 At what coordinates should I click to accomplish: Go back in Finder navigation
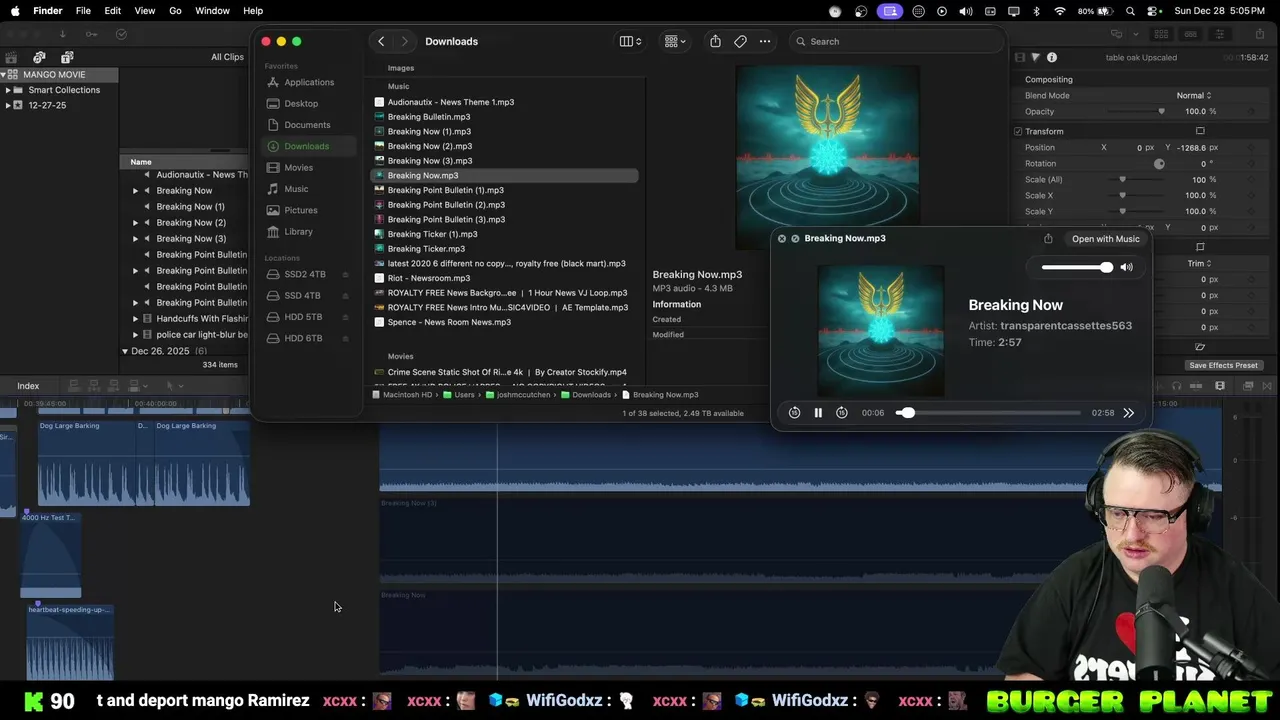(381, 41)
